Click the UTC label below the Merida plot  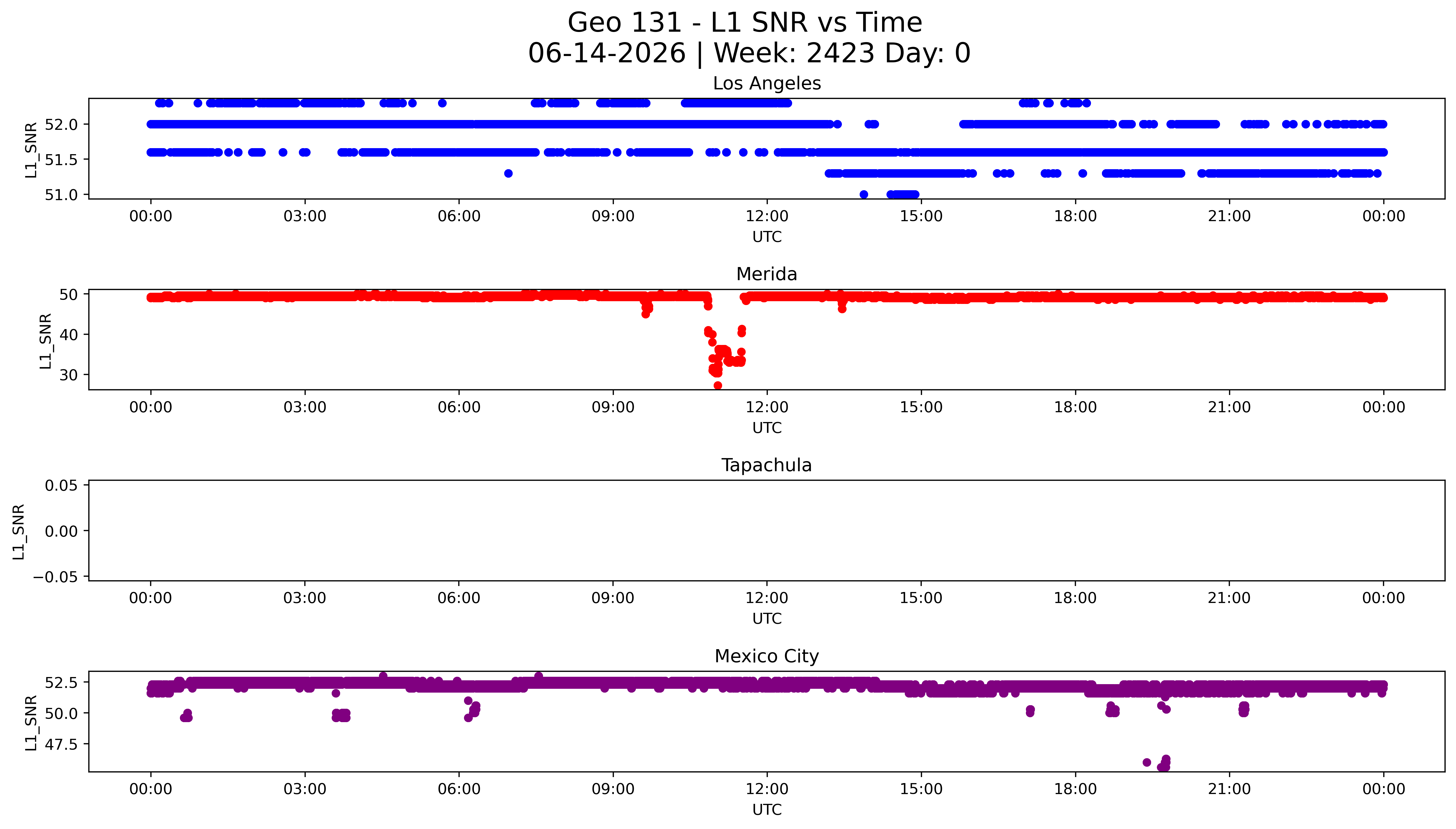pos(767,427)
